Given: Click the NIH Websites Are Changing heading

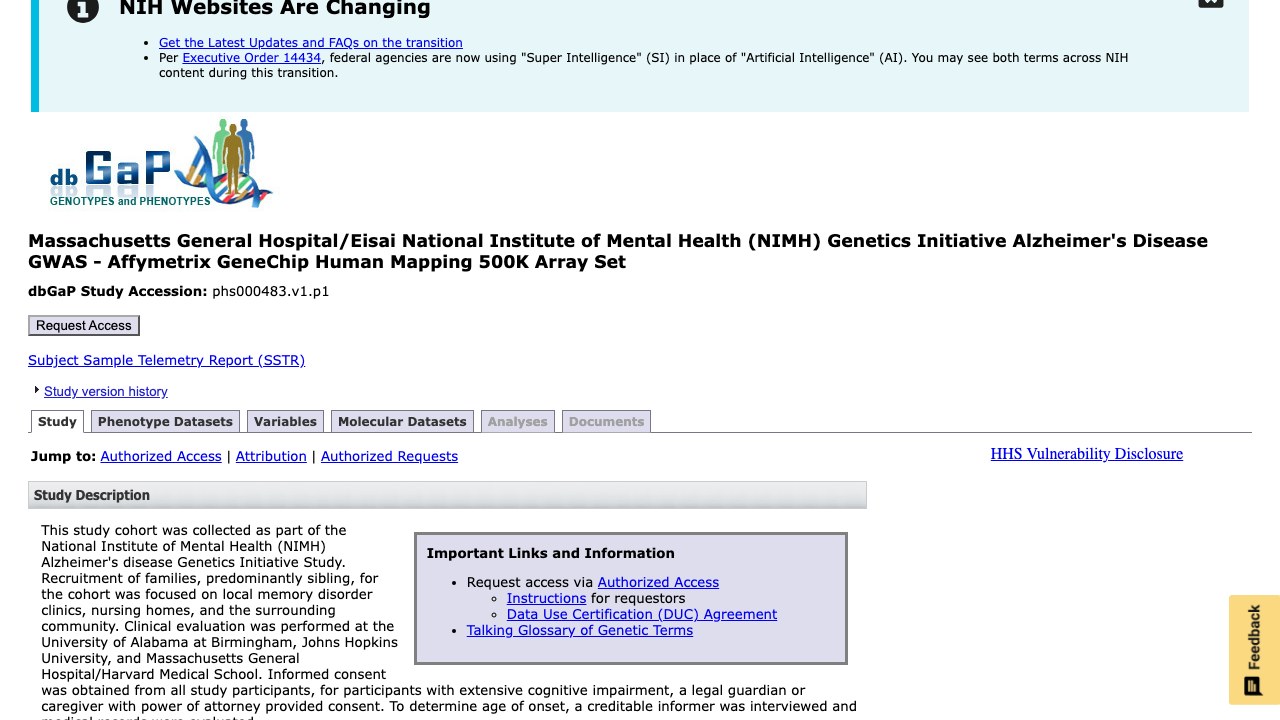Looking at the screenshot, I should 275,9.
